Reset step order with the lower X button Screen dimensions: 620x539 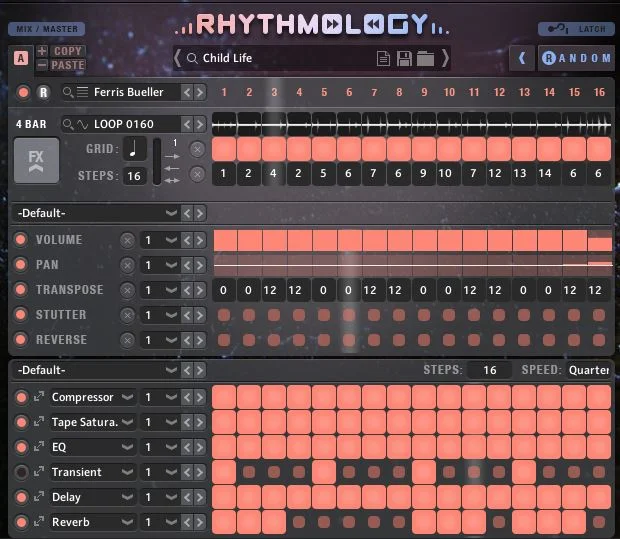[197, 174]
